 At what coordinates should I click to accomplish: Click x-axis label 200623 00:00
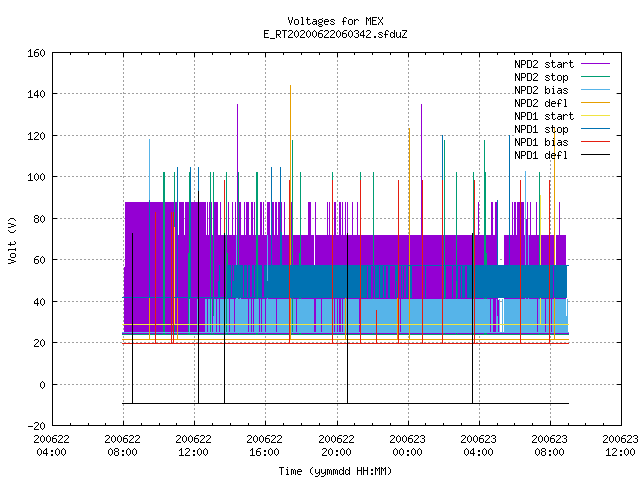tap(407, 446)
